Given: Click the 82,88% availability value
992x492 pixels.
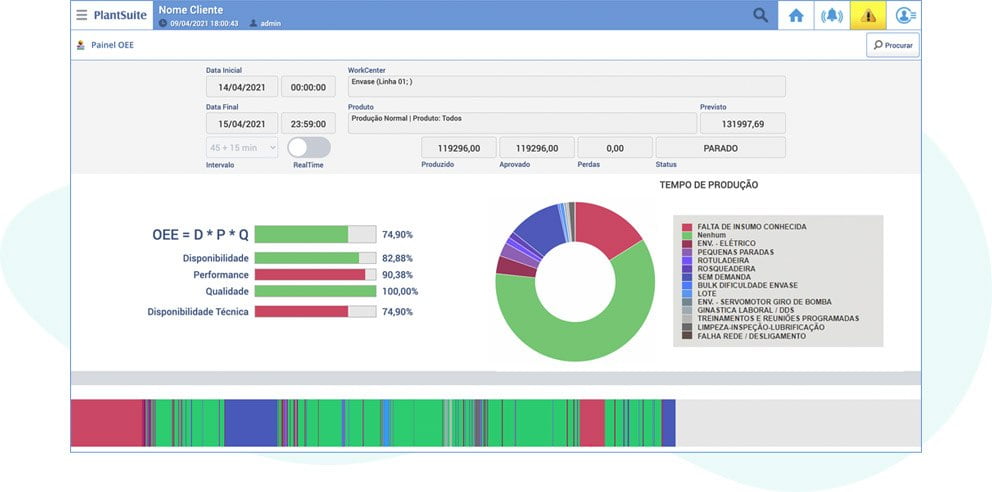Looking at the screenshot, I should point(397,258).
